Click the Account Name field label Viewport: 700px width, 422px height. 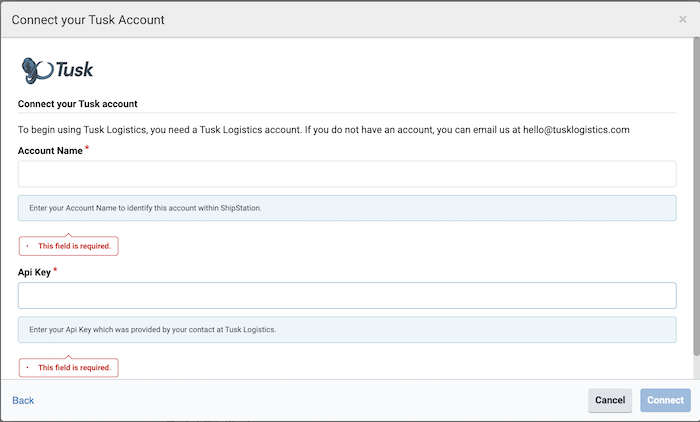coord(50,151)
